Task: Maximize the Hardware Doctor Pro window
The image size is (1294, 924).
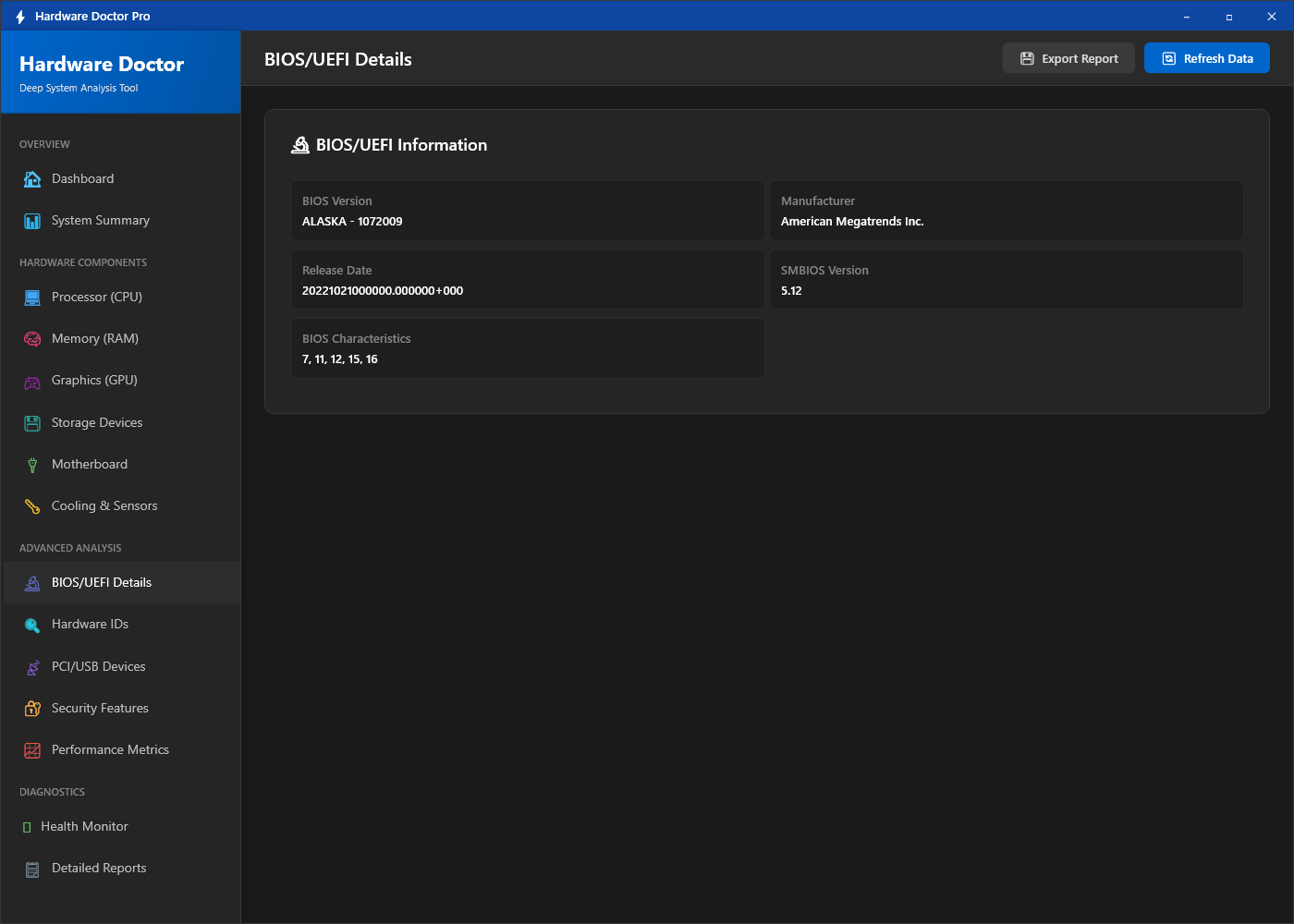Action: click(x=1229, y=17)
